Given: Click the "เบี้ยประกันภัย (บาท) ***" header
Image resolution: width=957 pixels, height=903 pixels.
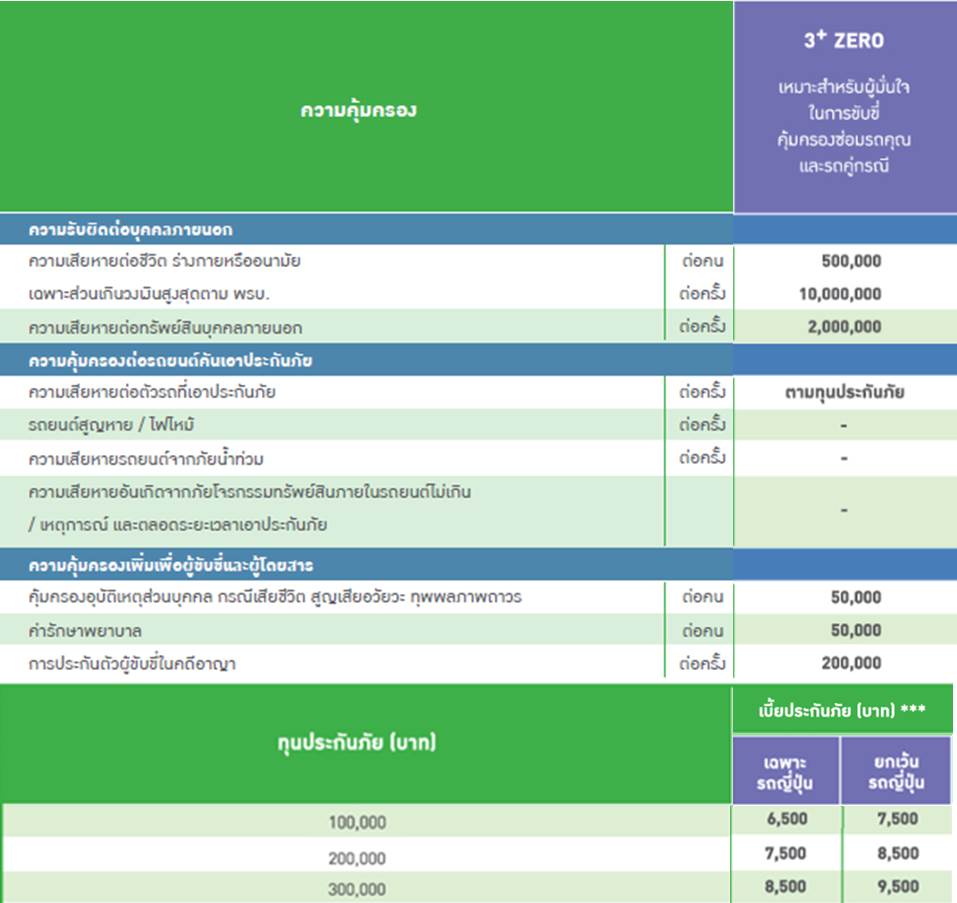Looking at the screenshot, I should pos(843,711).
